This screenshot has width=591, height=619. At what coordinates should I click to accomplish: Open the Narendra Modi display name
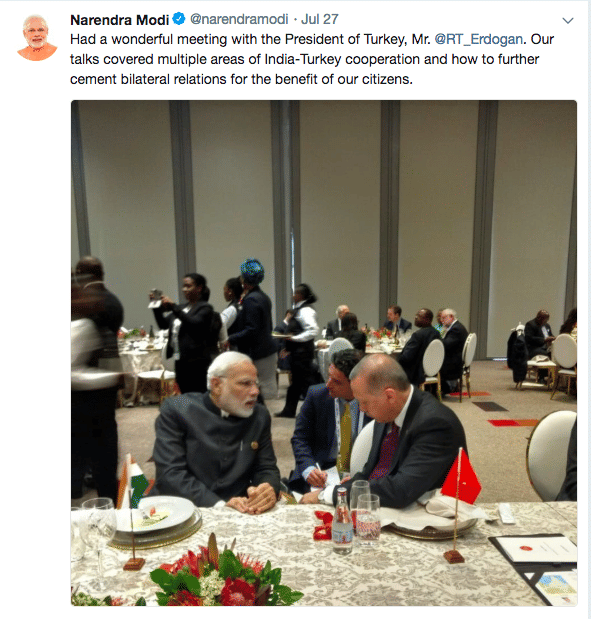pos(120,19)
